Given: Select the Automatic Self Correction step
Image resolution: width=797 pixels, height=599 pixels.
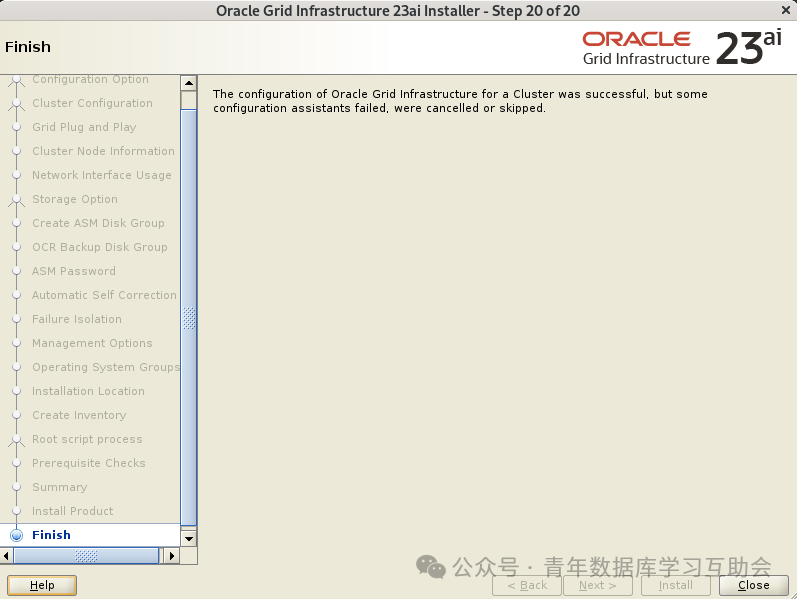Looking at the screenshot, I should (x=104, y=295).
